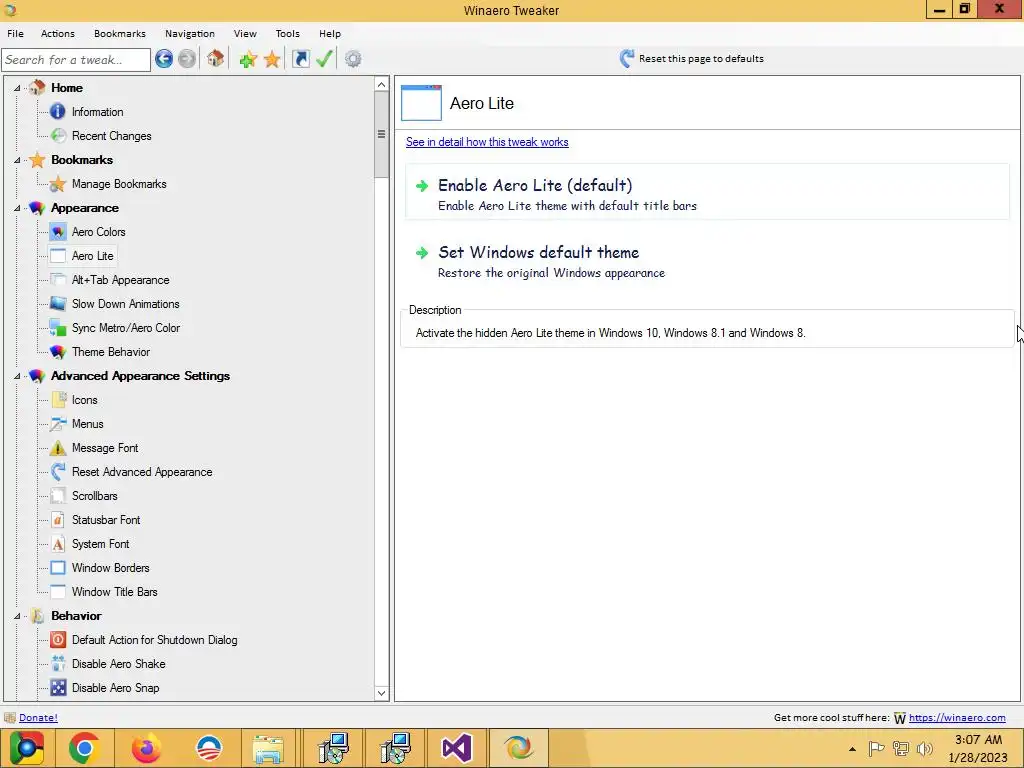Click tree scrollbar down arrow

tap(381, 693)
